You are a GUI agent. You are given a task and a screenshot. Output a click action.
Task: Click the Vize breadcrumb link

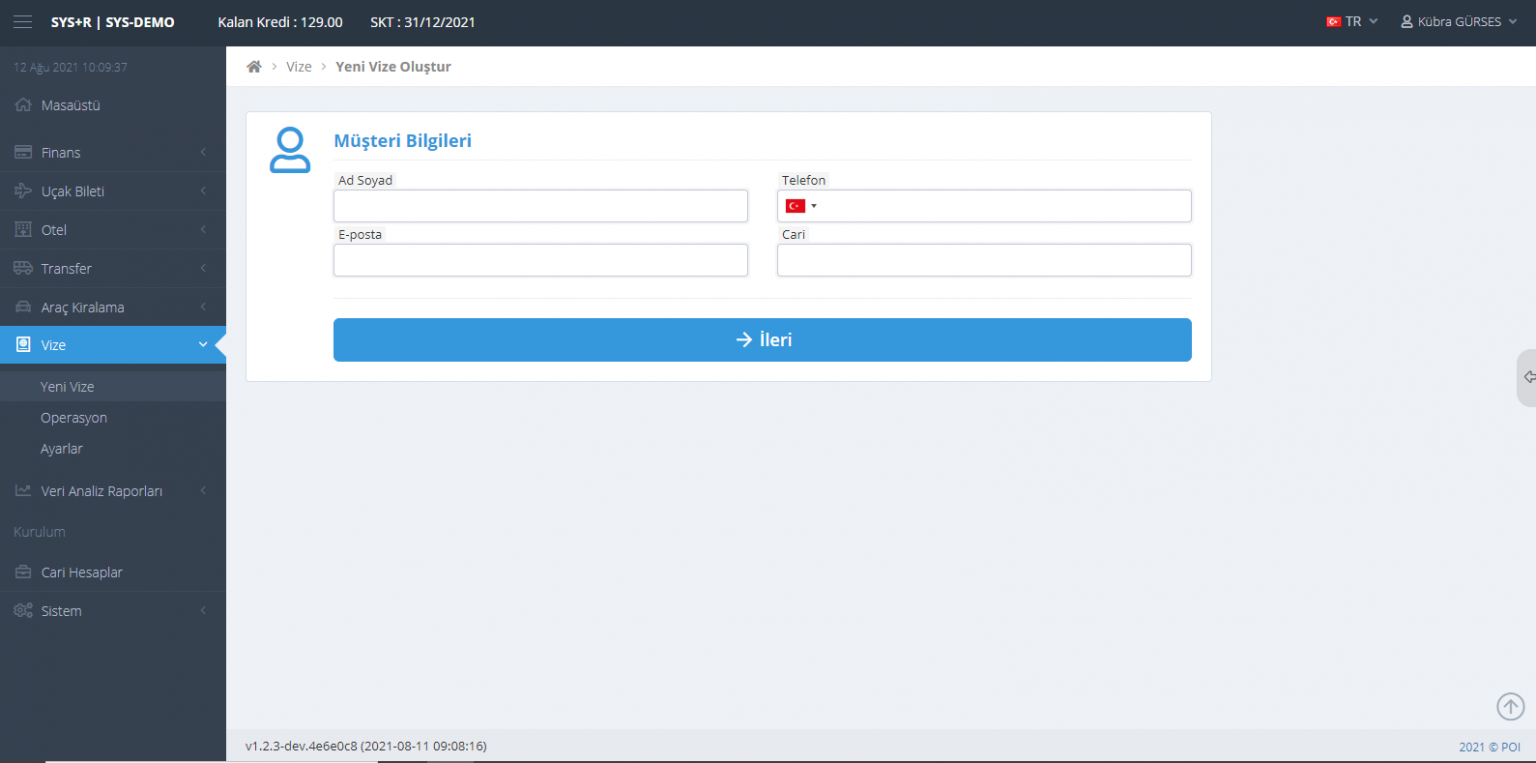tap(299, 67)
